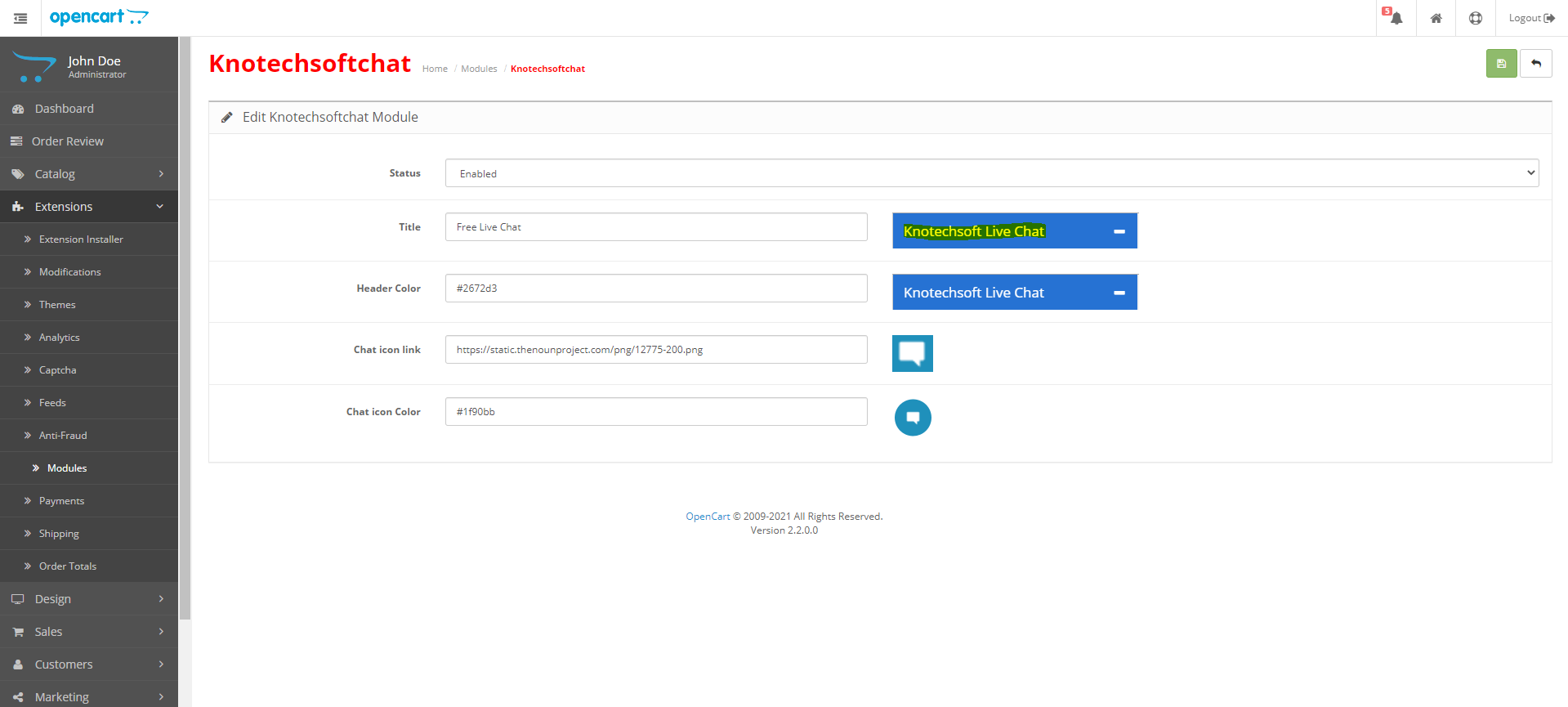Minimize the second Knotechsoft Live Chat preview

pyautogui.click(x=1119, y=293)
